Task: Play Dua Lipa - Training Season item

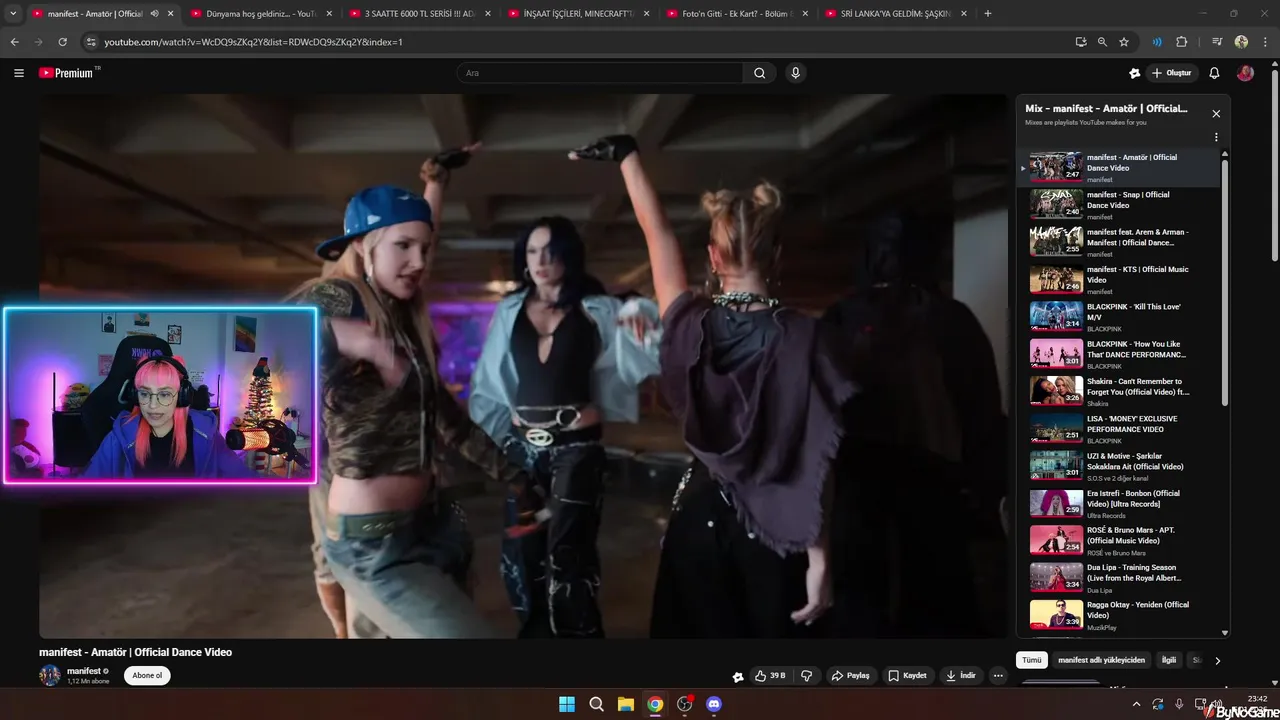Action: coord(1120,577)
